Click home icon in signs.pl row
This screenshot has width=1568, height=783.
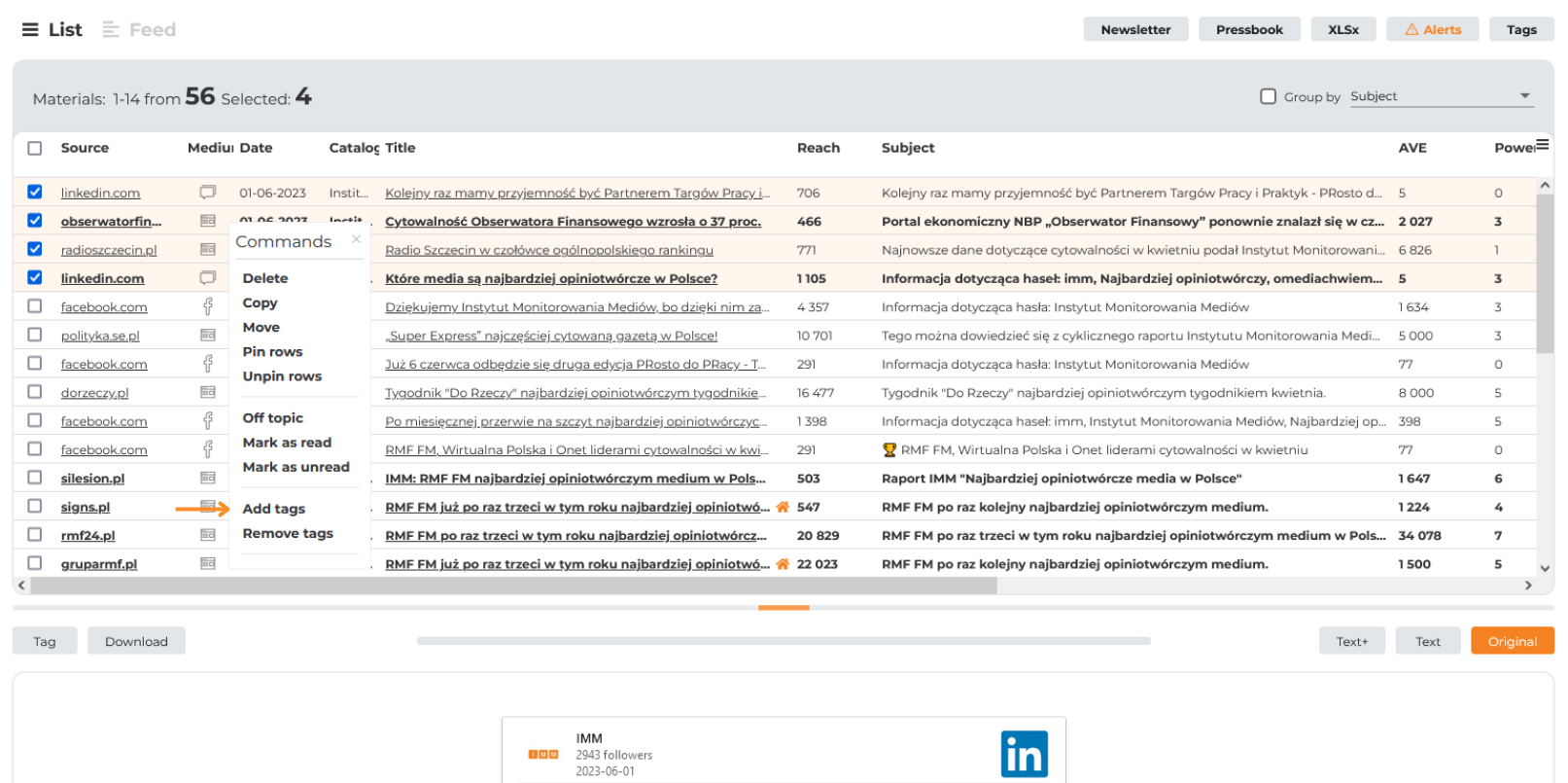pos(783,507)
